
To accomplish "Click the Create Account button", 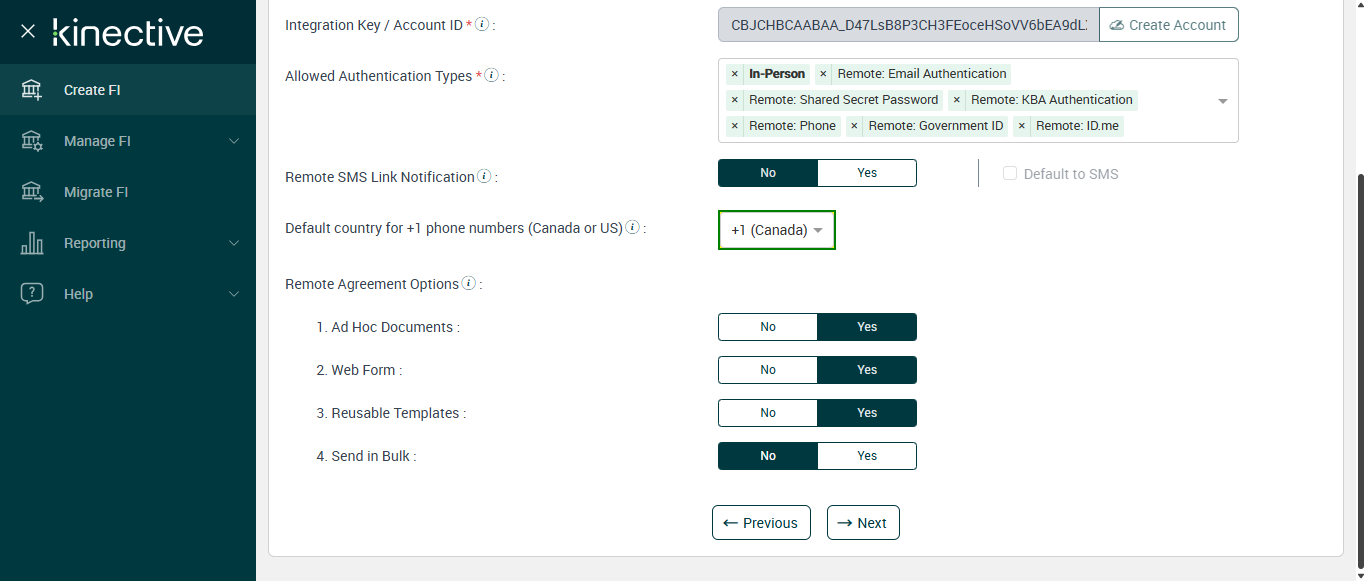I will (1168, 25).
